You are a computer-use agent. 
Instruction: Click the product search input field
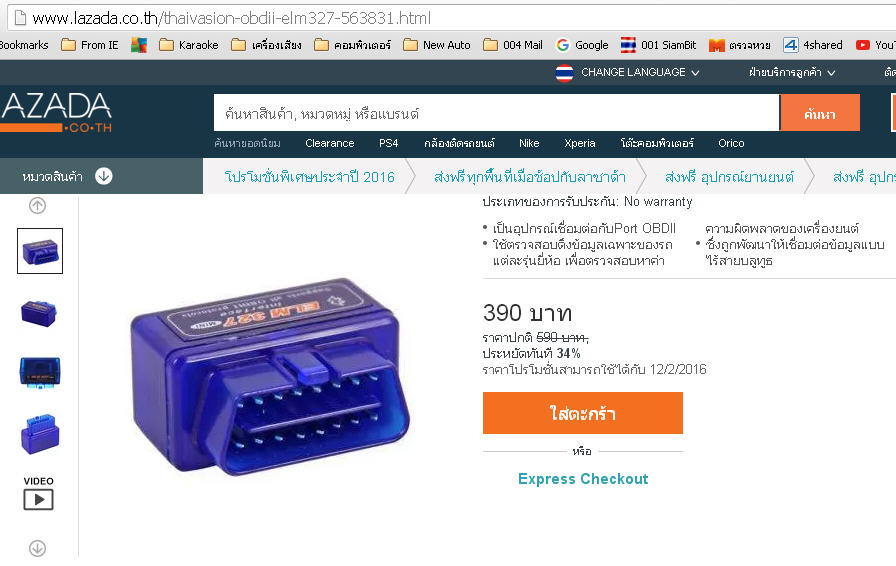tap(497, 113)
